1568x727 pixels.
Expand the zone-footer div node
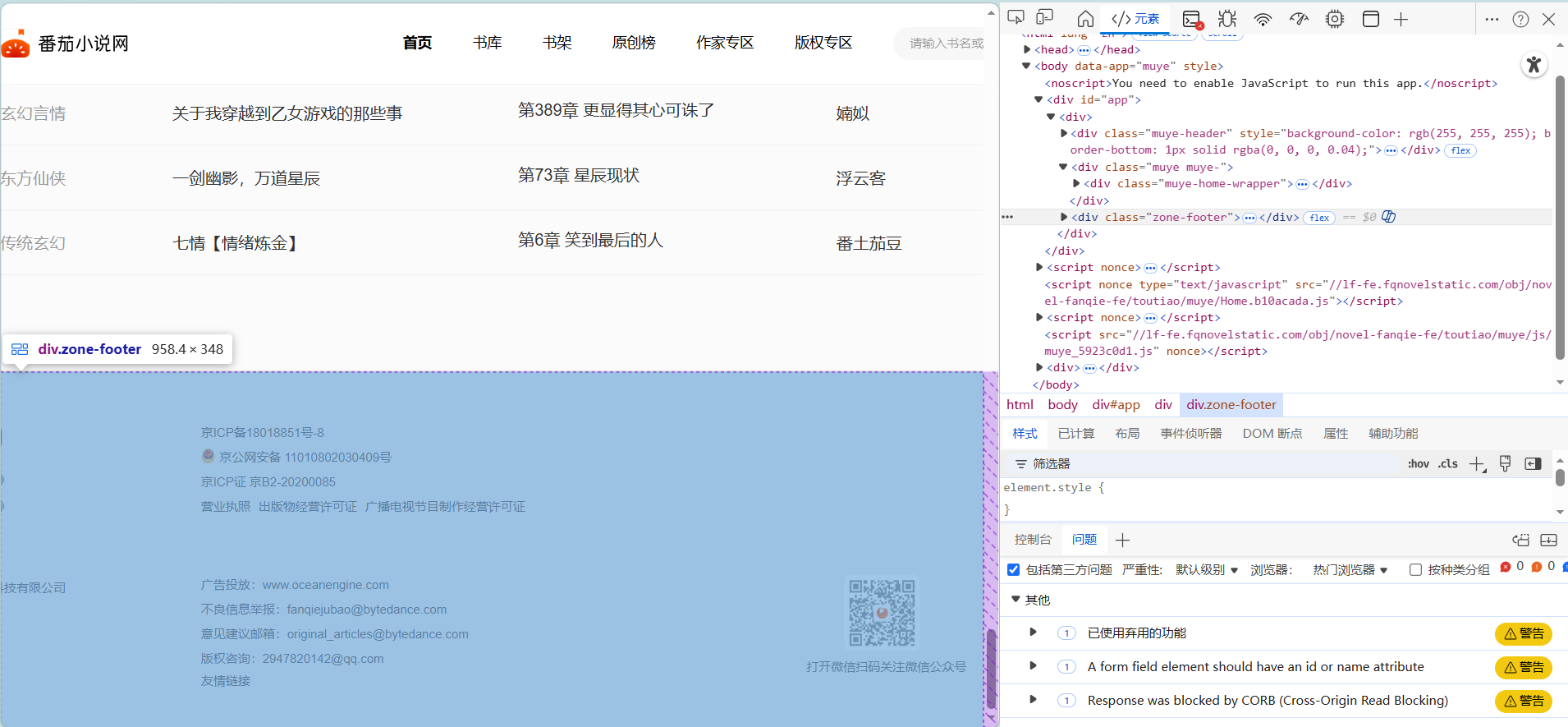pos(1064,217)
